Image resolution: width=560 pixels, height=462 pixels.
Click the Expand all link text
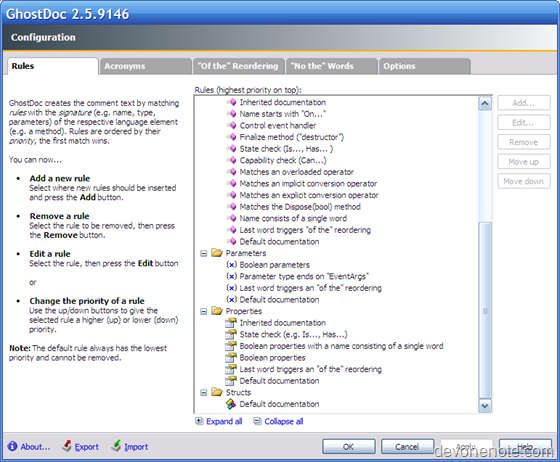pyautogui.click(x=224, y=421)
